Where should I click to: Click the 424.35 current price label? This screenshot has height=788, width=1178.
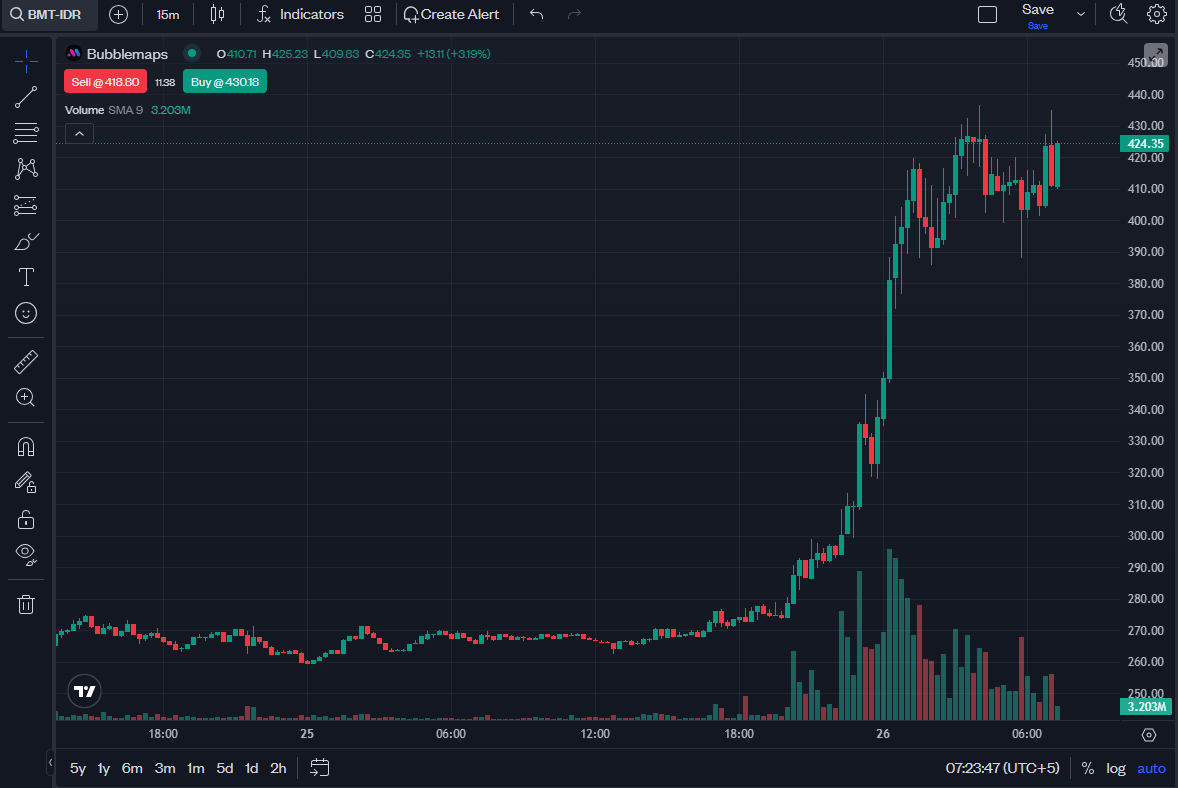pyautogui.click(x=1144, y=143)
